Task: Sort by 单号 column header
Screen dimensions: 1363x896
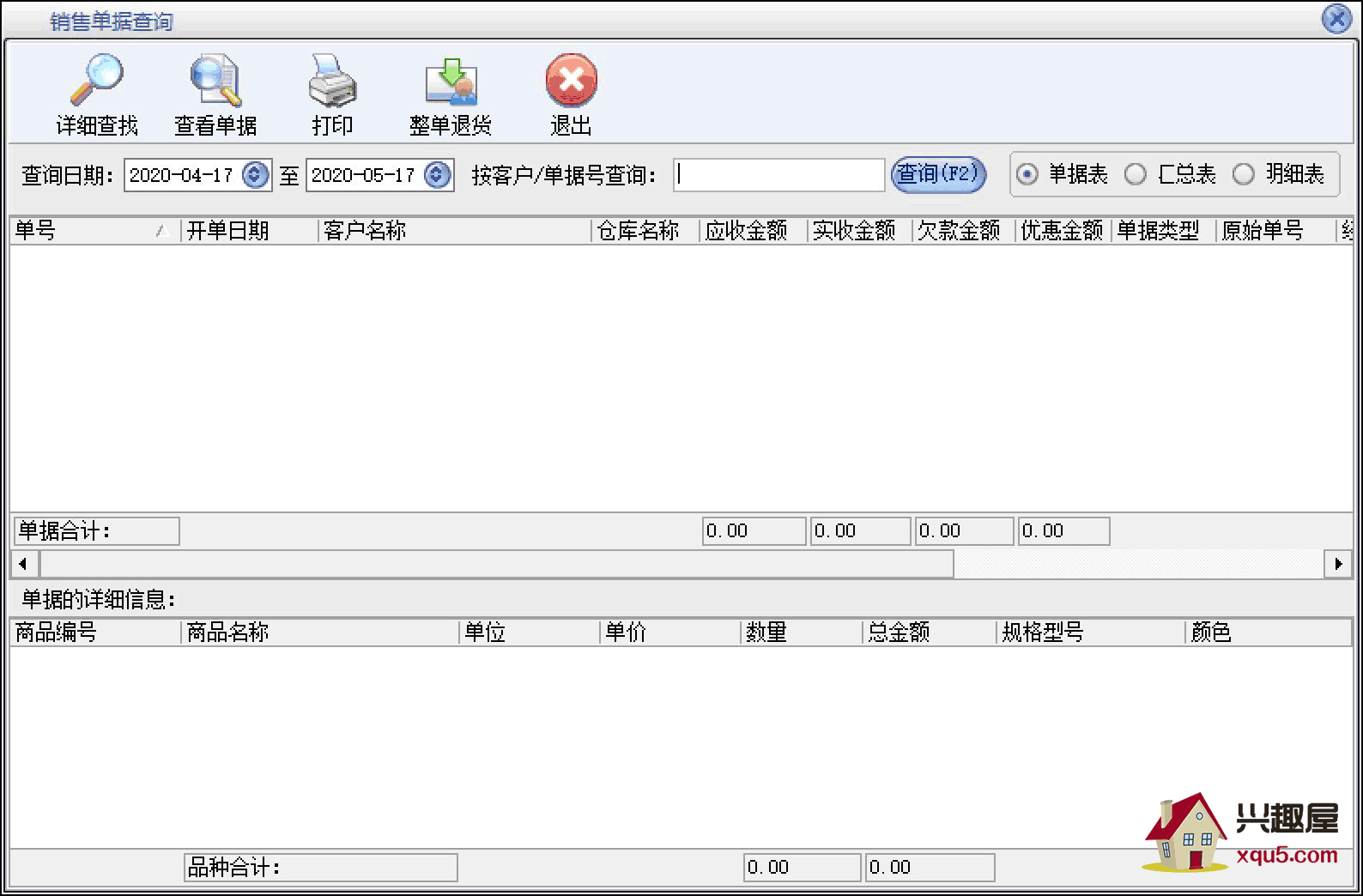Action: click(x=86, y=231)
